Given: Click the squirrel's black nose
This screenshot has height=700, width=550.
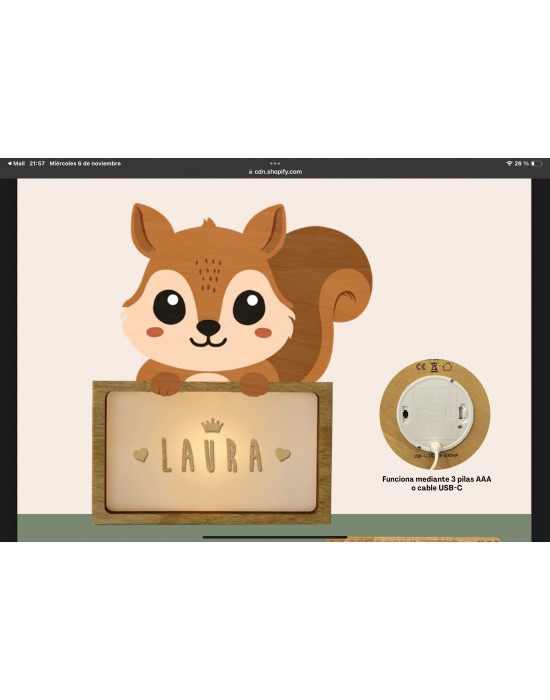Looking at the screenshot, I should [x=208, y=328].
